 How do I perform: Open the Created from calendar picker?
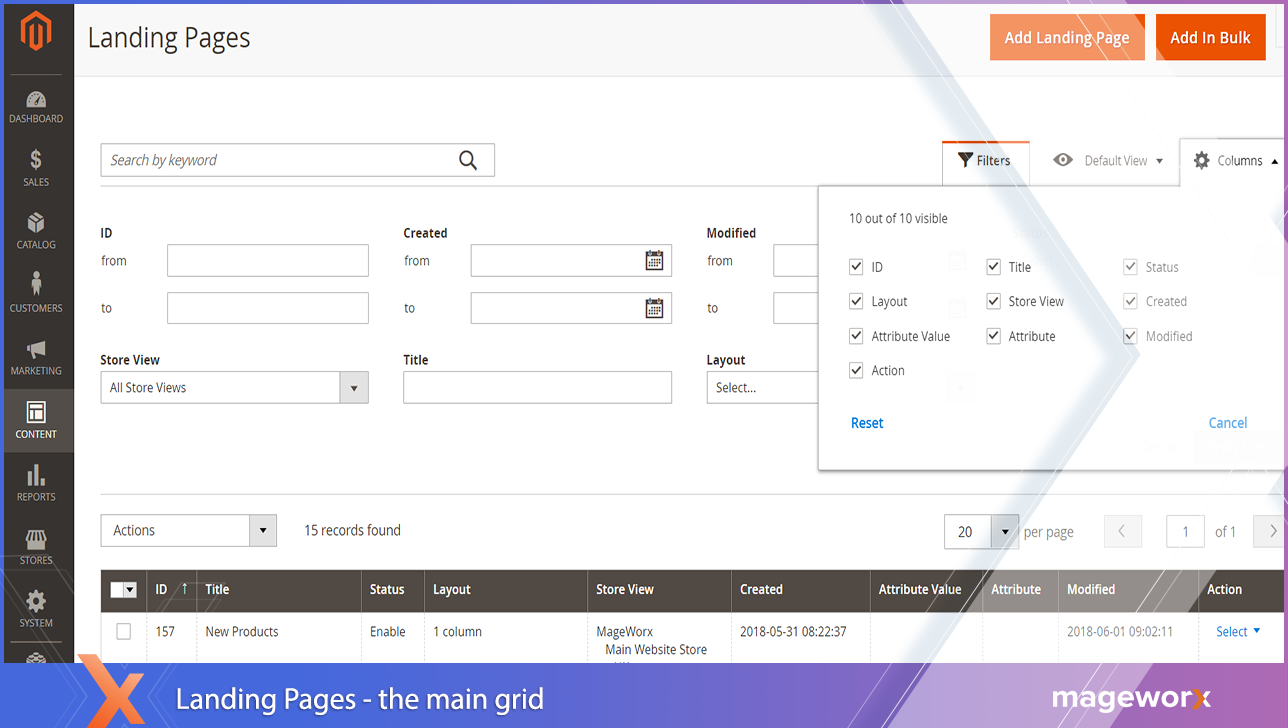[x=654, y=261]
